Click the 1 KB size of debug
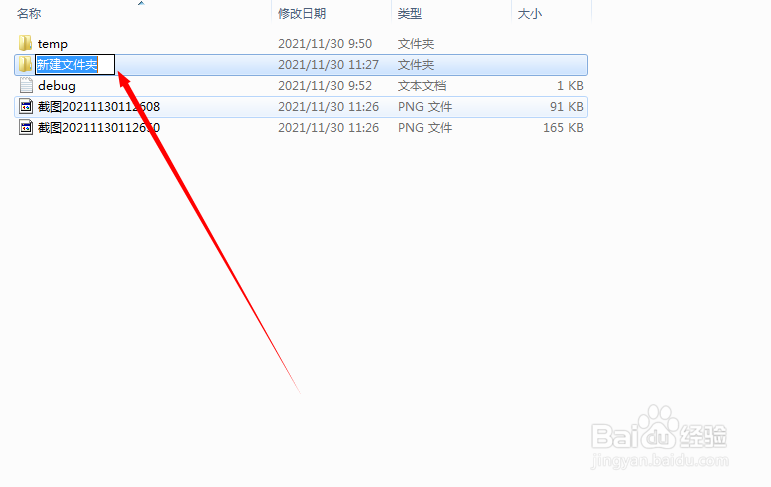Viewport: 771px width, 487px height. click(570, 86)
